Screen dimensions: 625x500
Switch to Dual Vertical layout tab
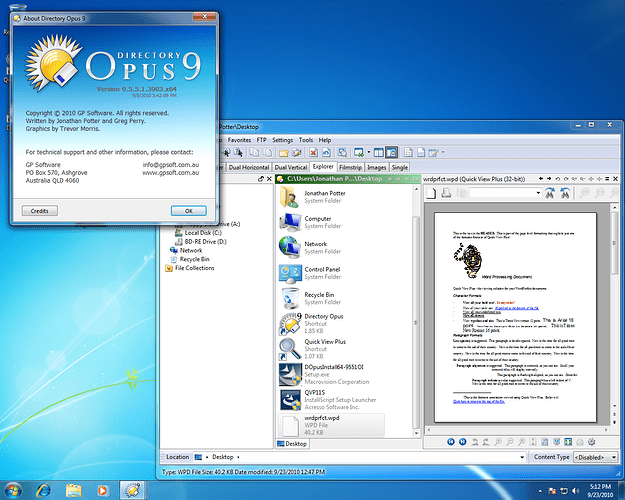(x=291, y=167)
